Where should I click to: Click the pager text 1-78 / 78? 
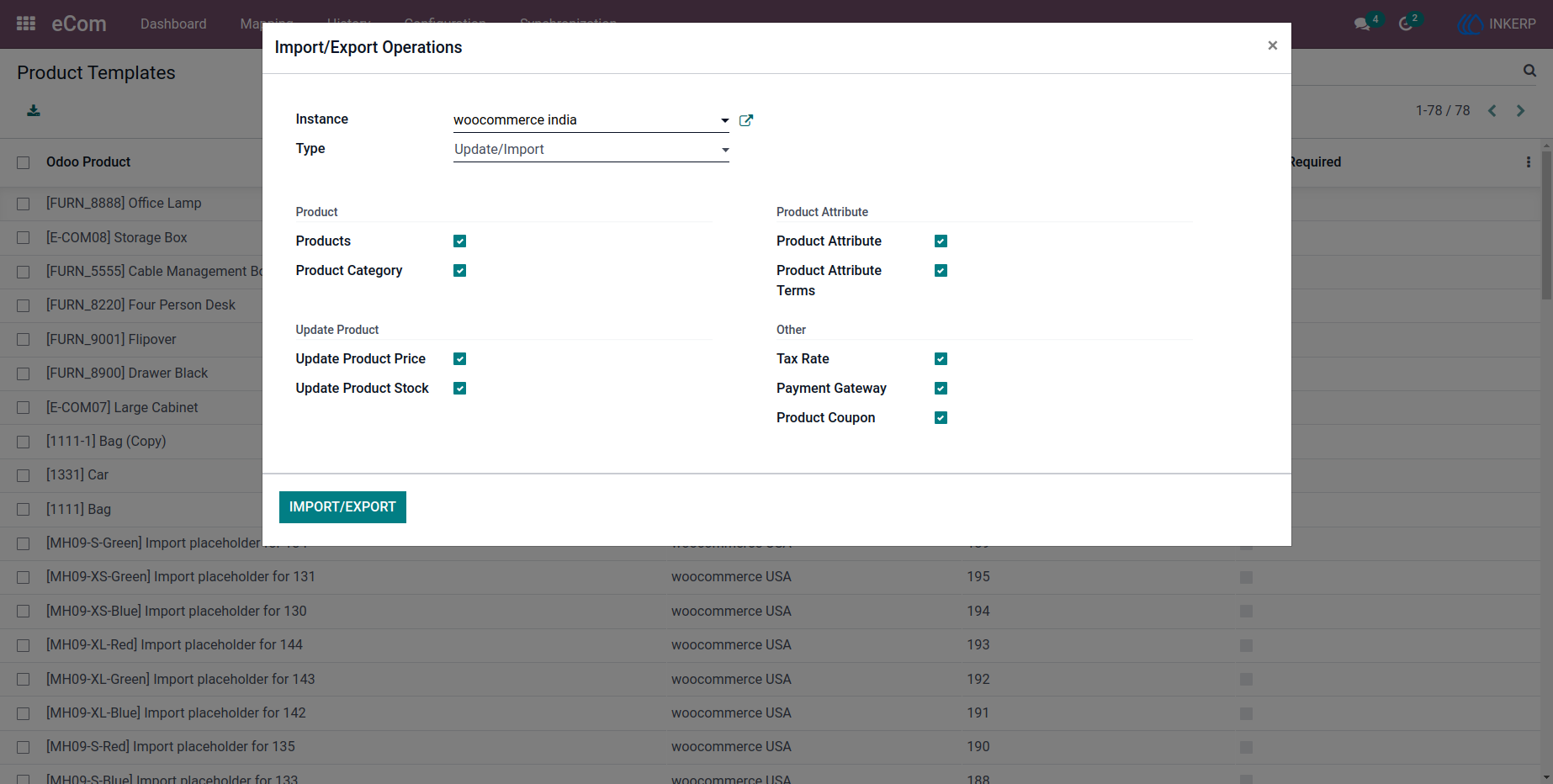click(x=1443, y=110)
